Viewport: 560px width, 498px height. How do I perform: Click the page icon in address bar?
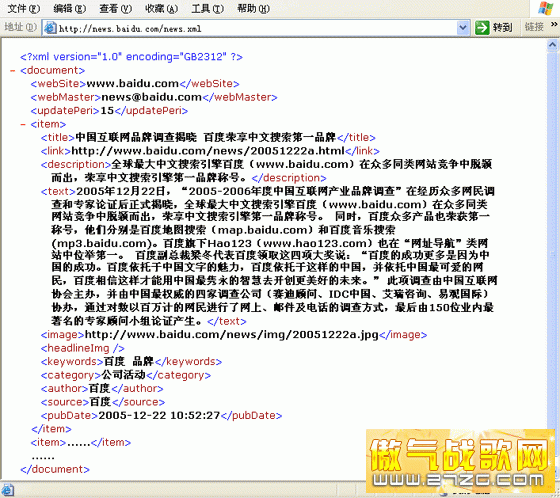pyautogui.click(x=50, y=28)
